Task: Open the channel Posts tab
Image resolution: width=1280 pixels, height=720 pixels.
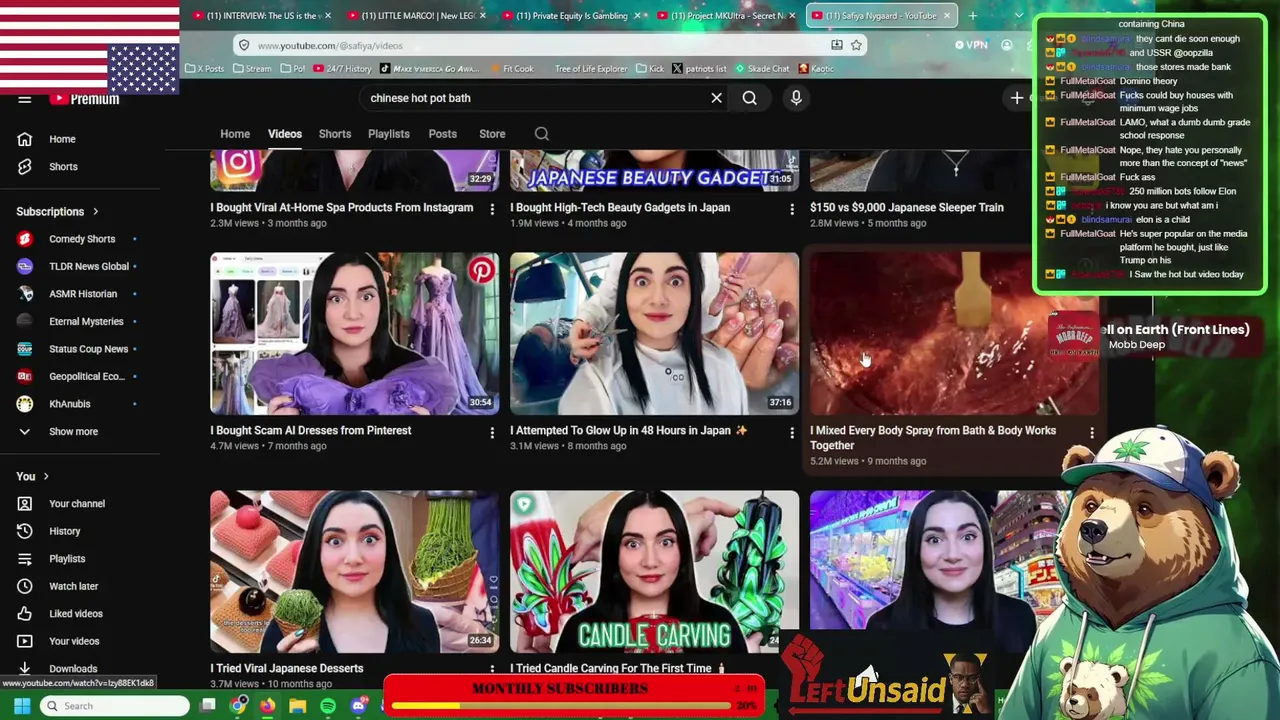Action: (442, 134)
